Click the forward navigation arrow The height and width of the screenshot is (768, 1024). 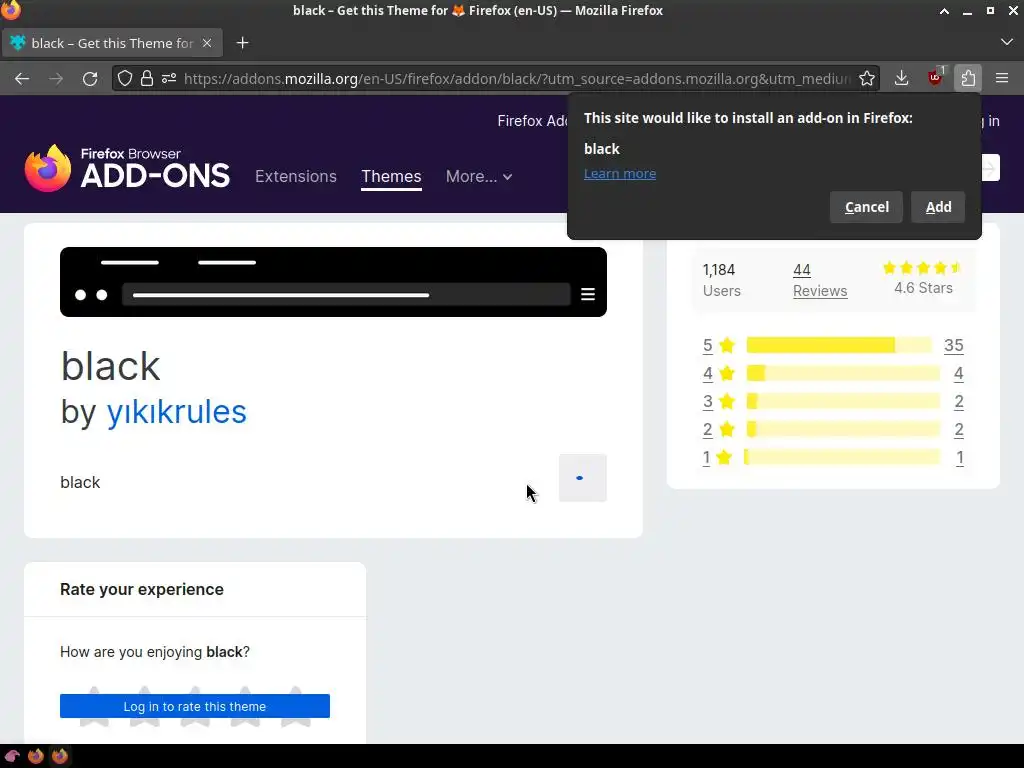pos(56,79)
